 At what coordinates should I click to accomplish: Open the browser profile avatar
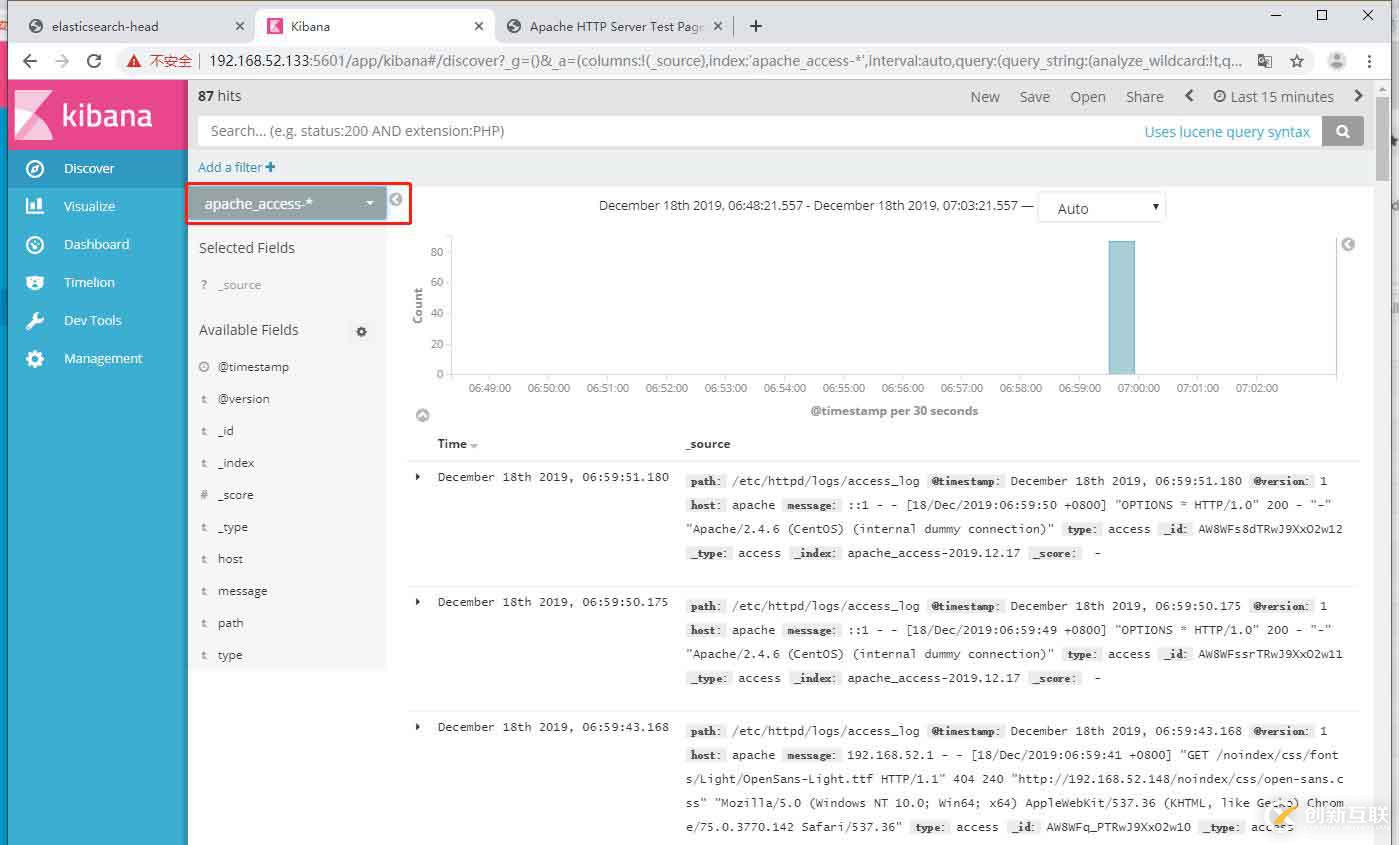(x=1336, y=61)
